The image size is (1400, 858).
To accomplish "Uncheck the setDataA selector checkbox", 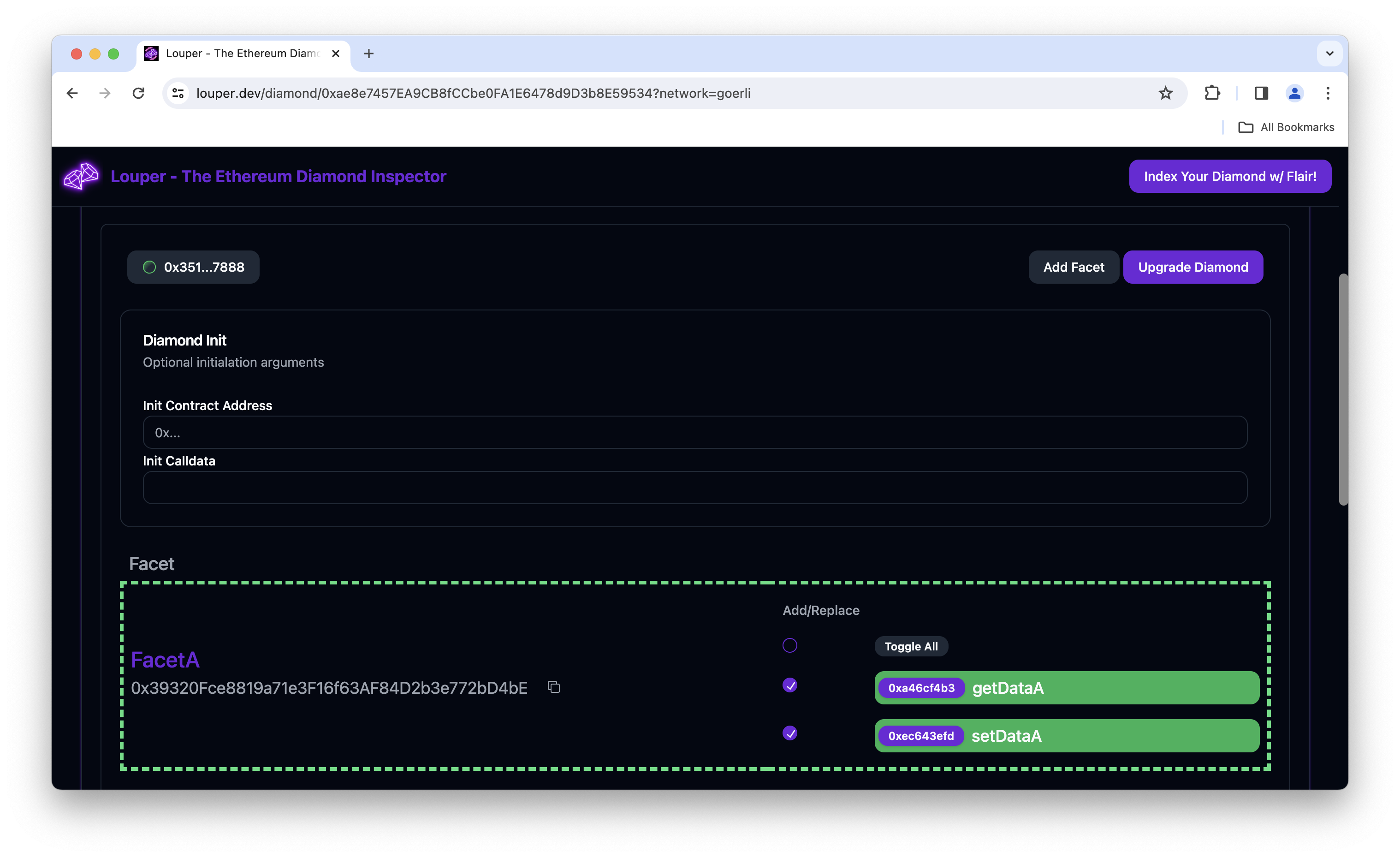I will click(x=790, y=733).
